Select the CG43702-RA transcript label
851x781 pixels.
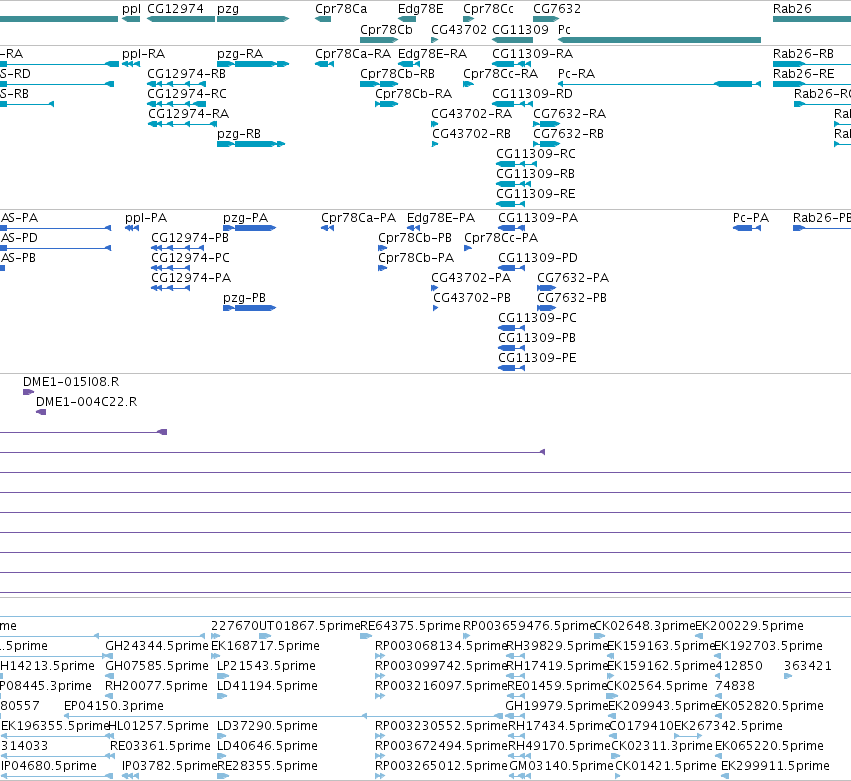472,114
